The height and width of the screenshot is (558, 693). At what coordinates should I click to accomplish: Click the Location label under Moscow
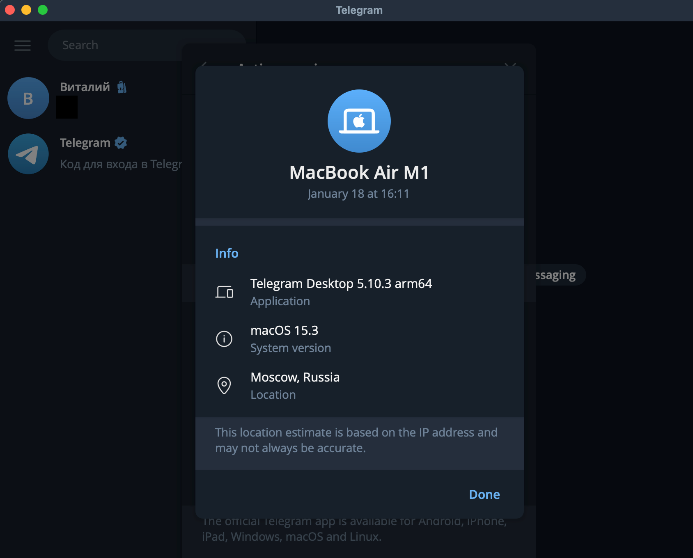click(273, 395)
